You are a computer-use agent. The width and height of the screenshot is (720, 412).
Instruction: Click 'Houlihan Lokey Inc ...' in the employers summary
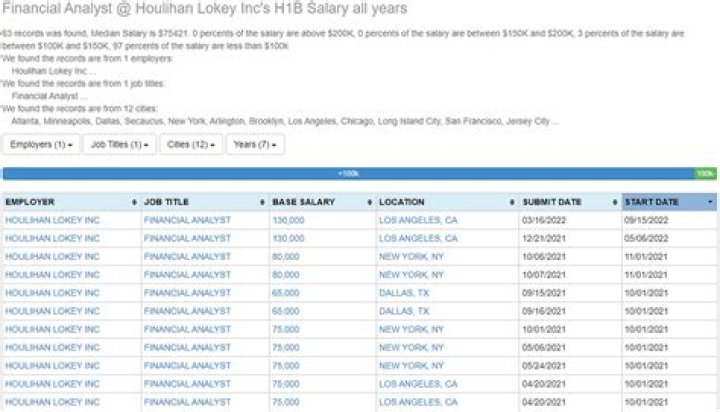pos(54,71)
